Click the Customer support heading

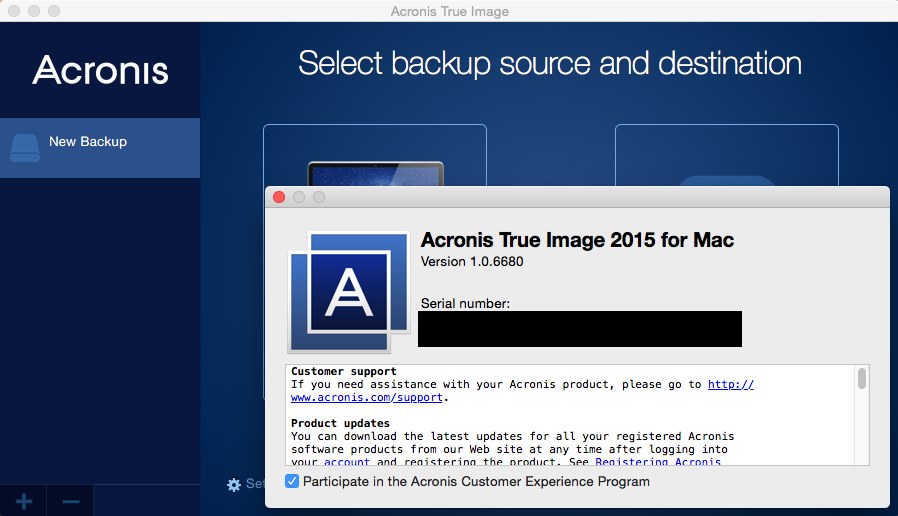click(344, 371)
